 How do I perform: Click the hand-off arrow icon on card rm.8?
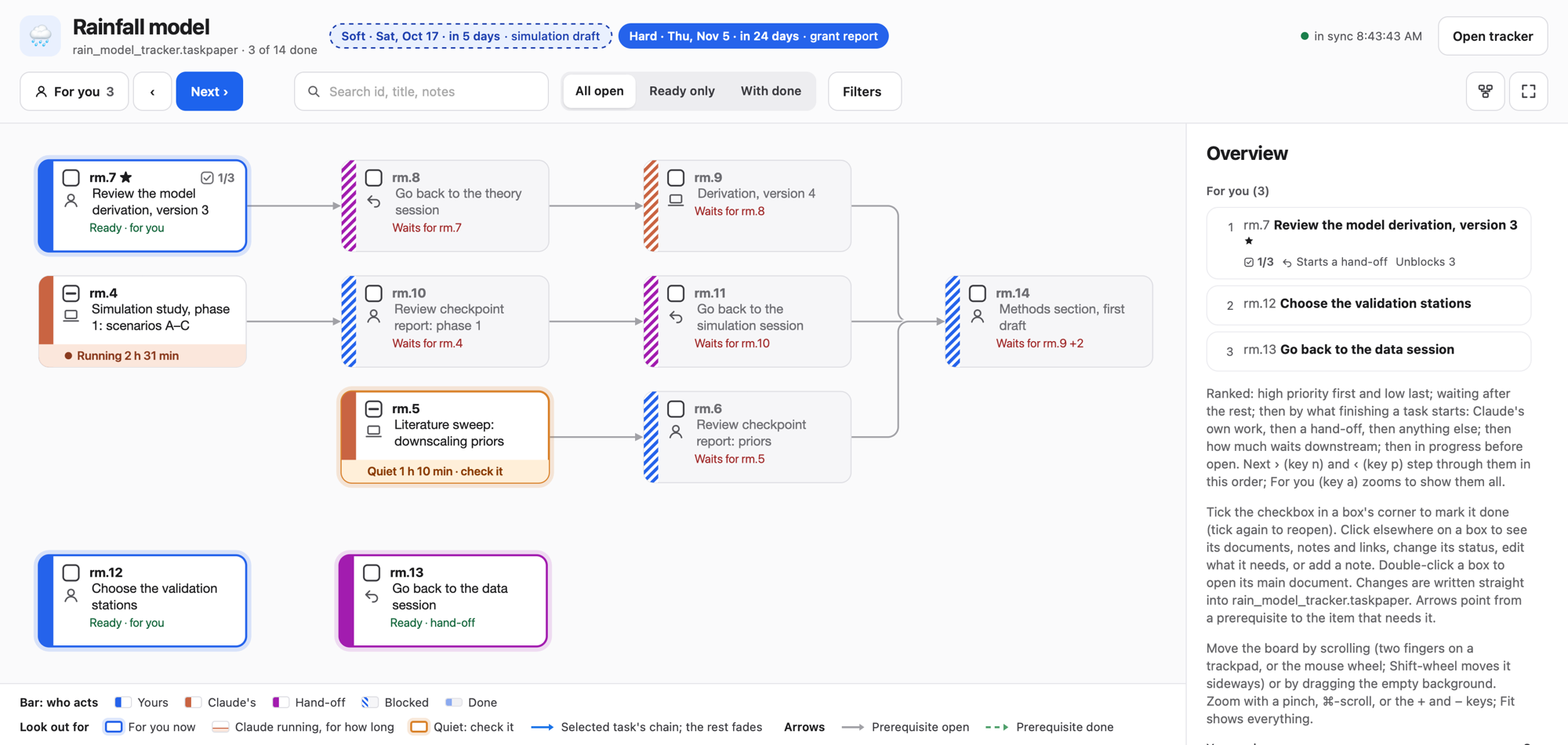click(x=374, y=202)
